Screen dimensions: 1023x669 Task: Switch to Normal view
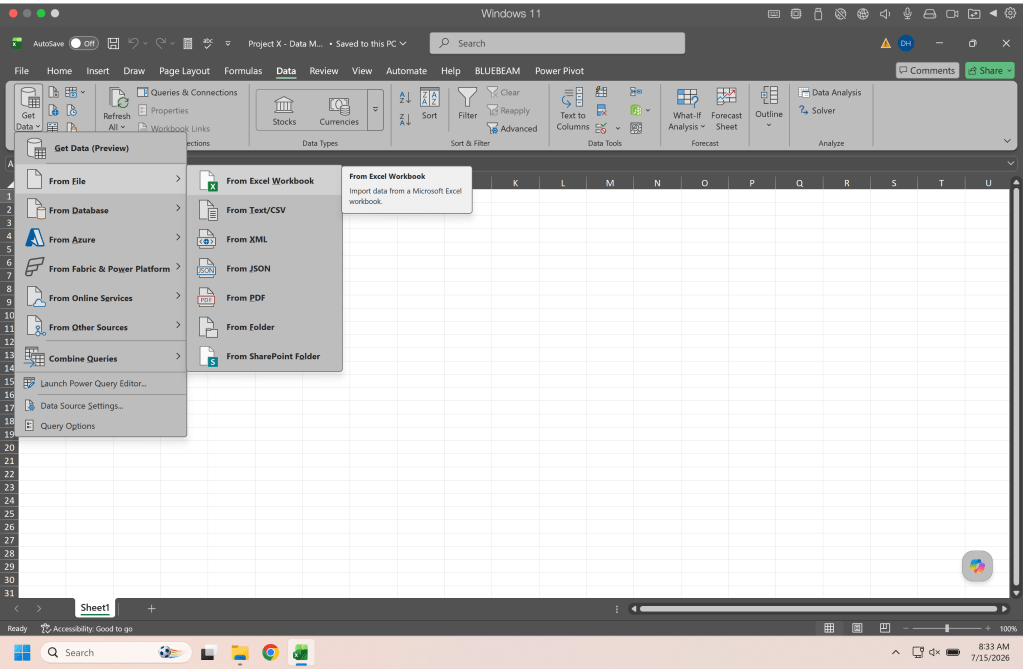coord(829,628)
